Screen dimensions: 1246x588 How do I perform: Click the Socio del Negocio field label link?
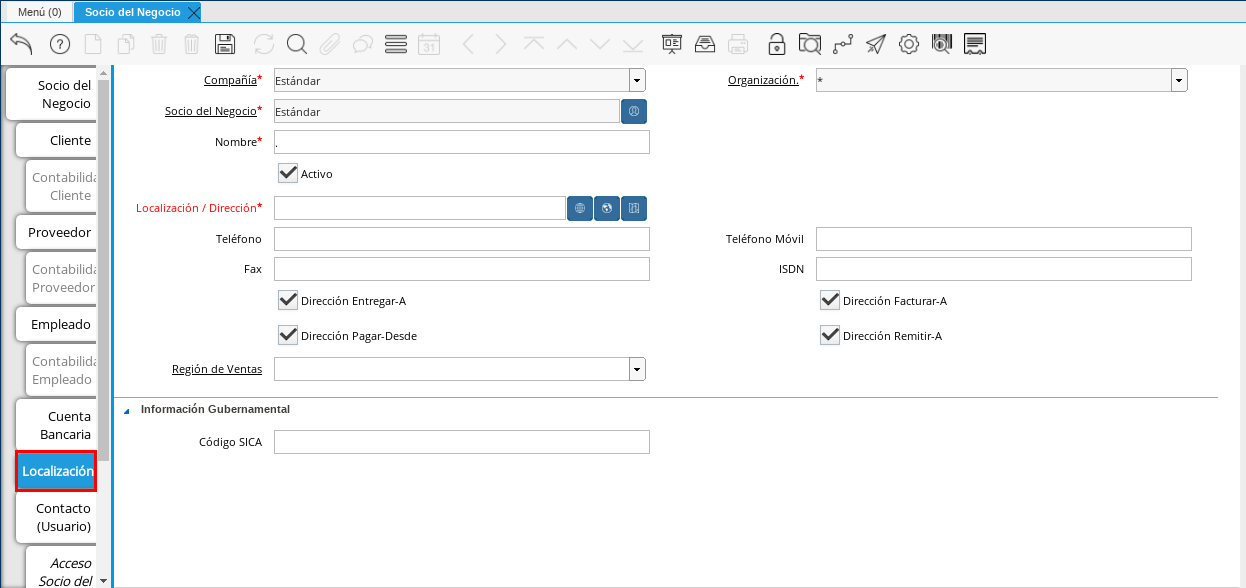(210, 111)
